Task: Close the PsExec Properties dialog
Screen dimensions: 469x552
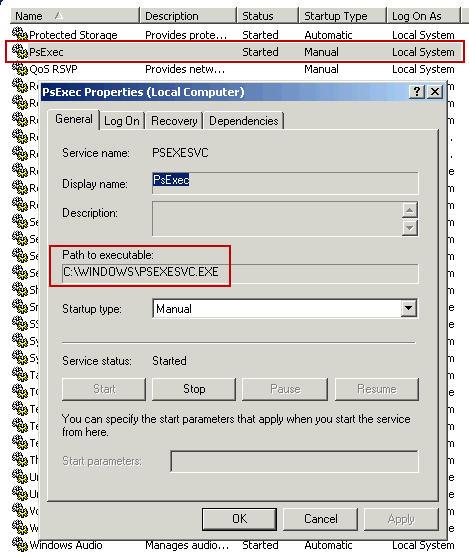Action: click(435, 92)
